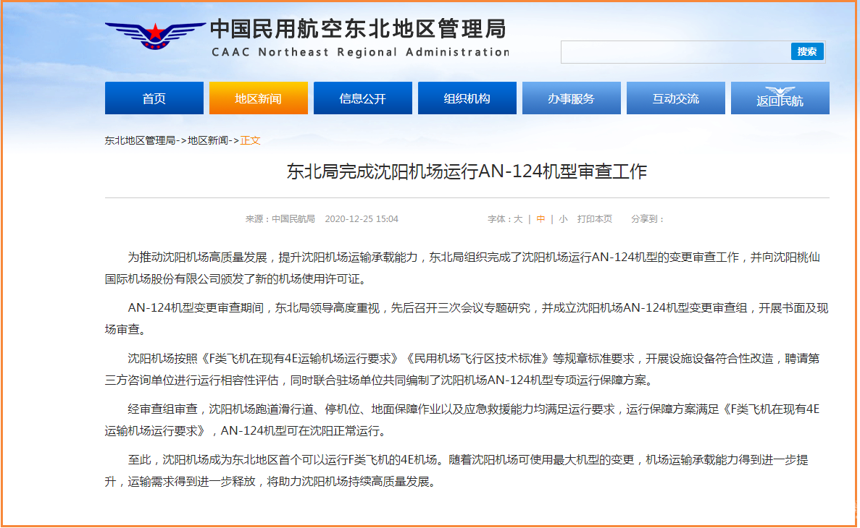Click the 返回民航 button
This screenshot has width=860, height=528.
tap(780, 98)
